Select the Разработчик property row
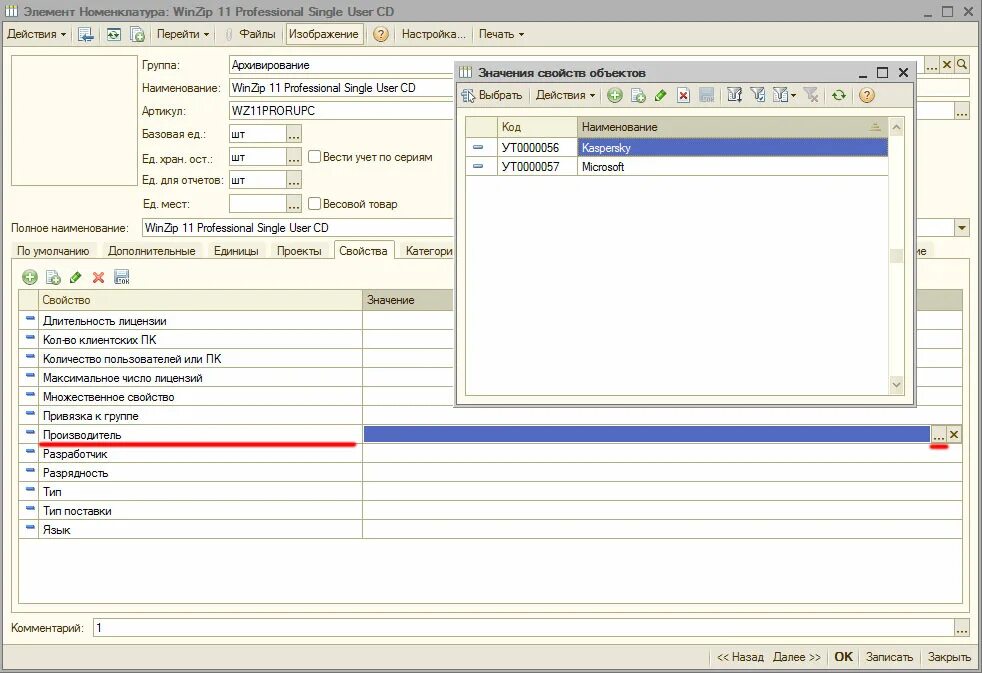Screen dimensions: 982x673 coord(490,454)
